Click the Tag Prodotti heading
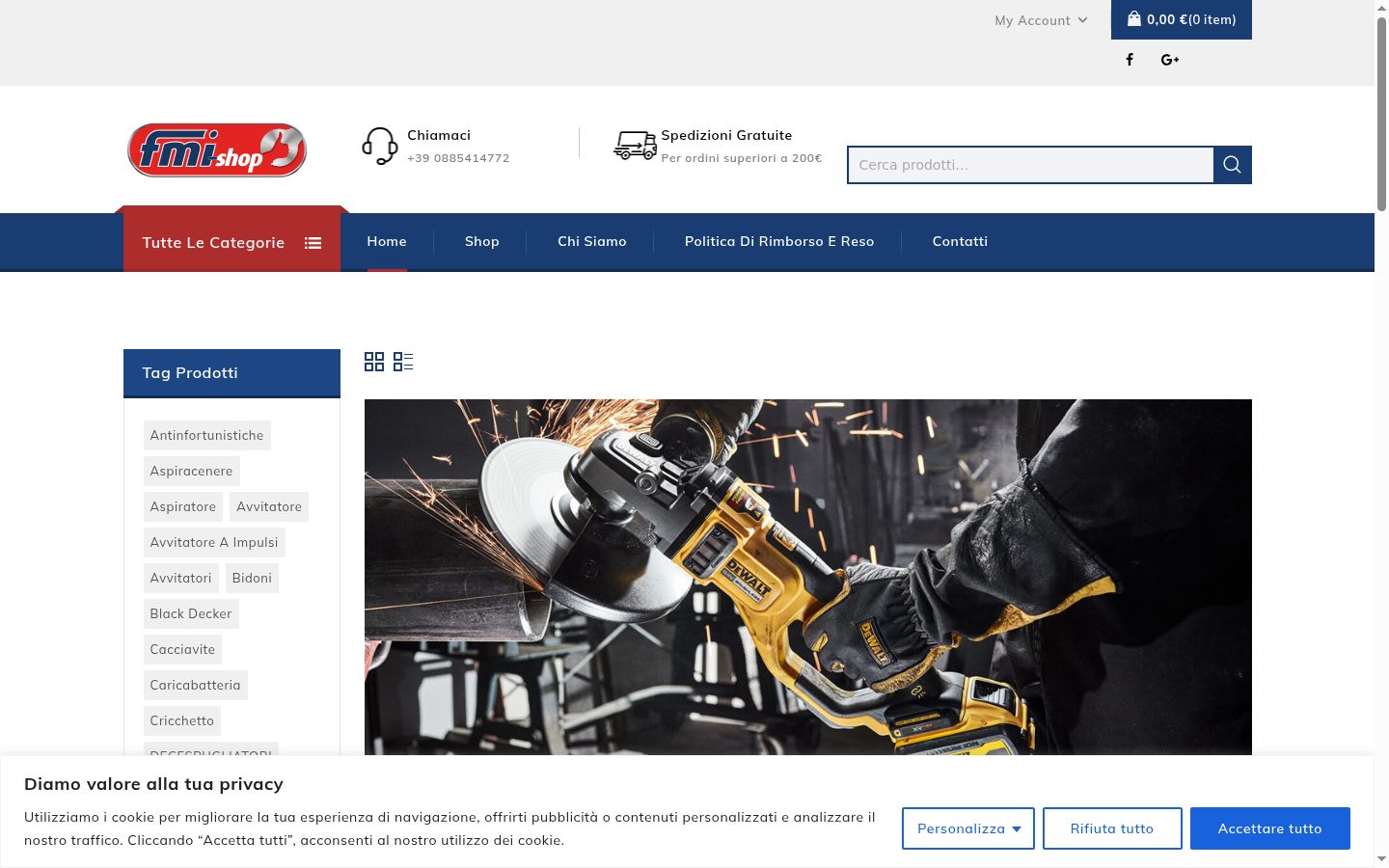1389x868 pixels. [x=190, y=372]
